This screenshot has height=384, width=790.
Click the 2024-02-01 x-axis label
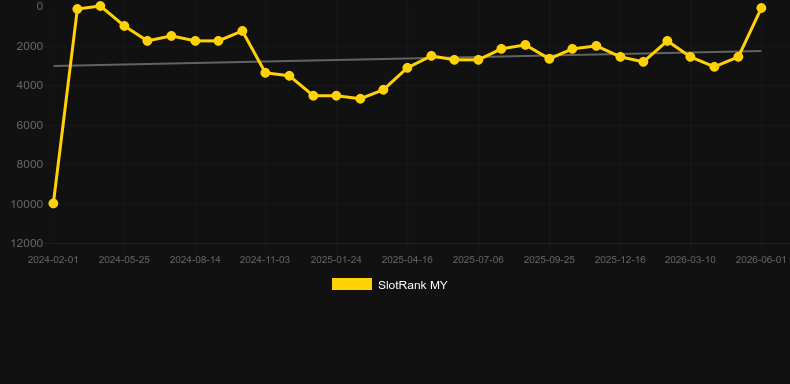53,260
